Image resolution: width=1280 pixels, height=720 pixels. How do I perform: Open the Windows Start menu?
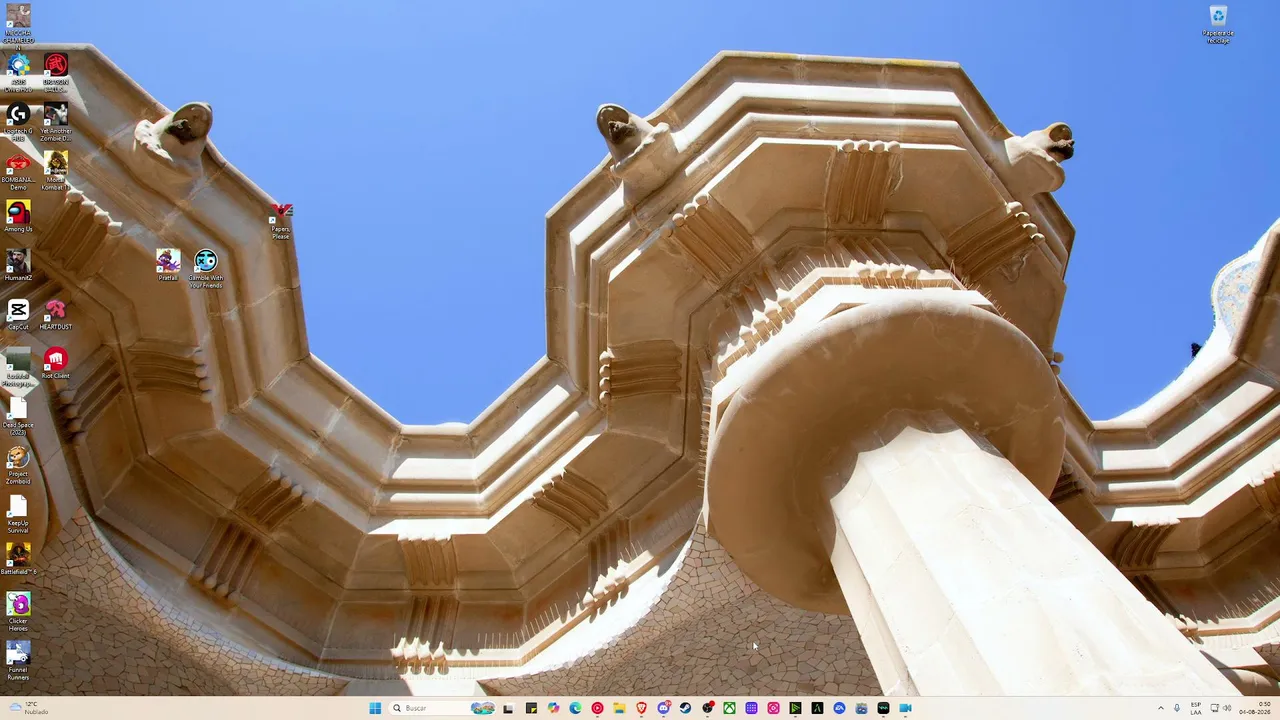[375, 708]
